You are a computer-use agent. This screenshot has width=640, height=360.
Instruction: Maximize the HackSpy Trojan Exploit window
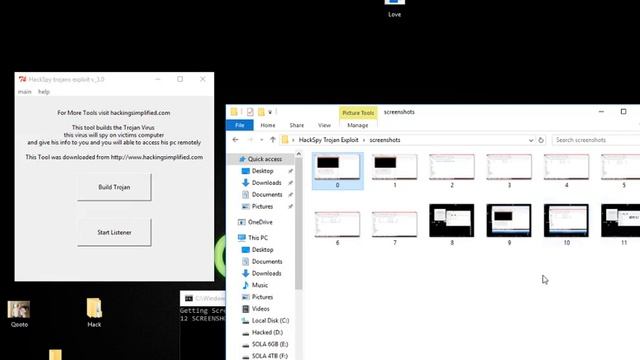(180, 79)
